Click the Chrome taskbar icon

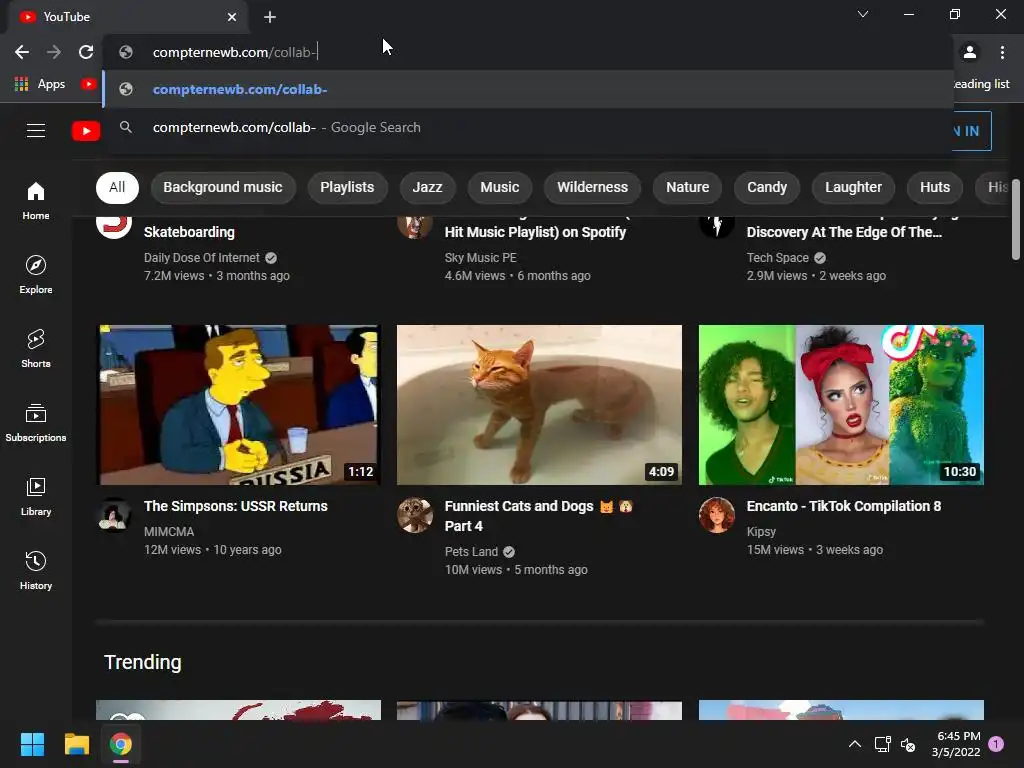pyautogui.click(x=121, y=744)
